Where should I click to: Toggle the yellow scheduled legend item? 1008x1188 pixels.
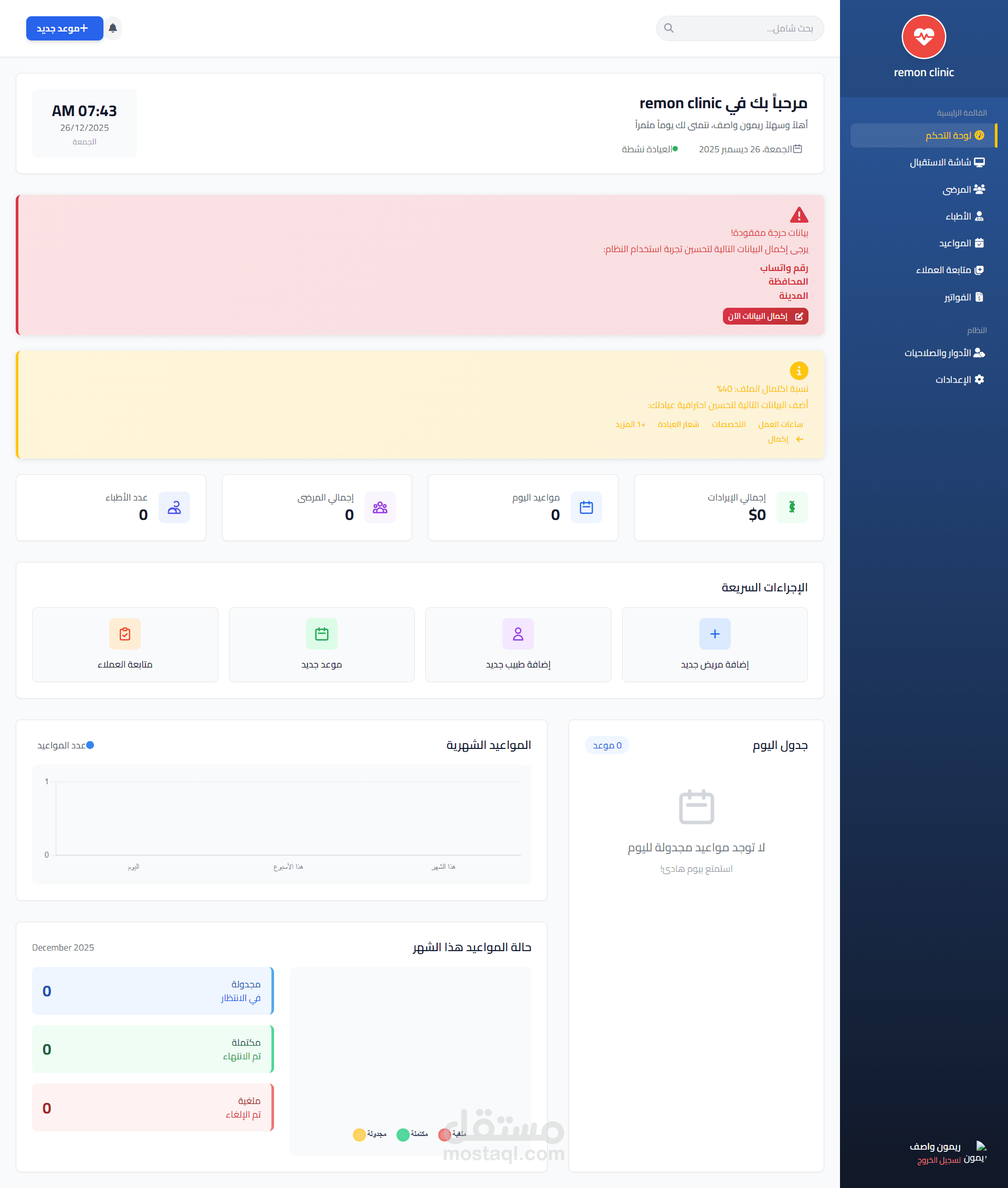click(369, 1134)
